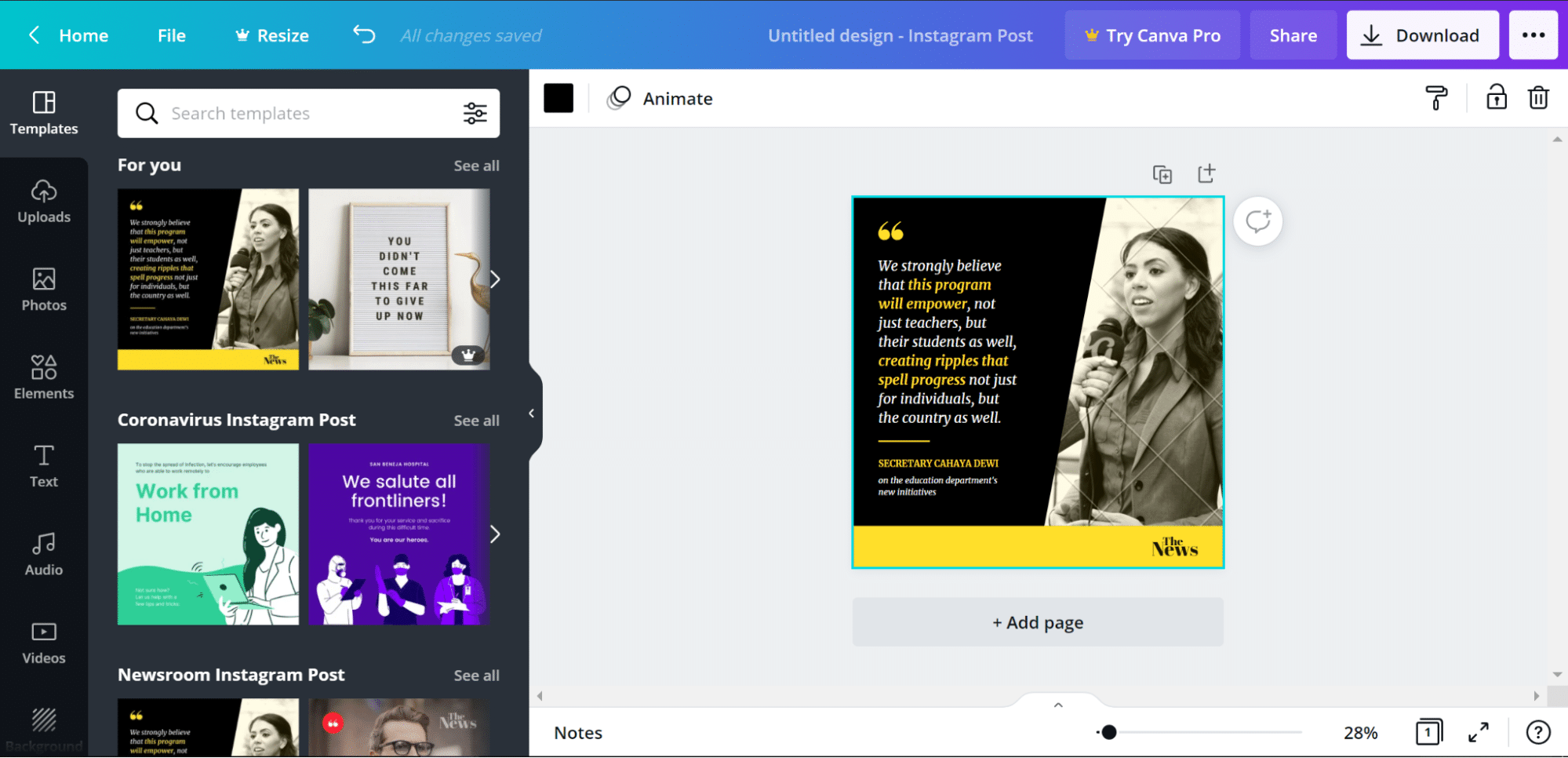Viewport: 1568px width, 758px height.
Task: Open the Background sidebar tab
Action: click(44, 730)
